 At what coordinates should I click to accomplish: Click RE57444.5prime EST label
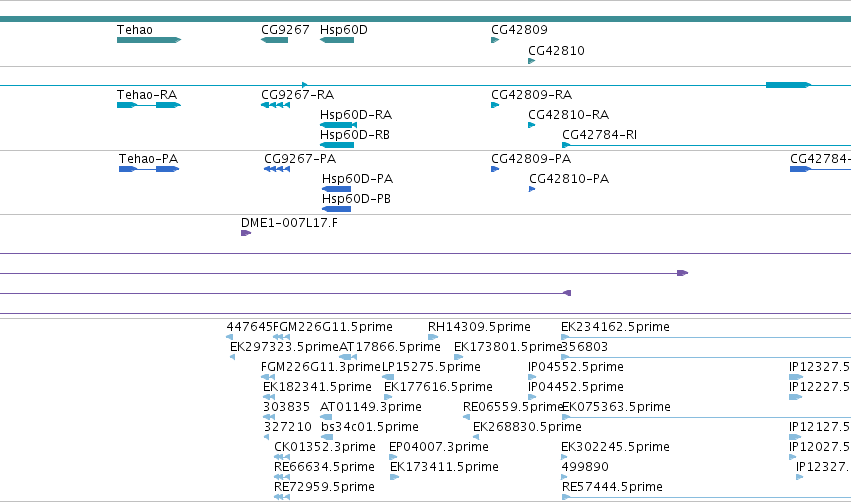tap(612, 487)
